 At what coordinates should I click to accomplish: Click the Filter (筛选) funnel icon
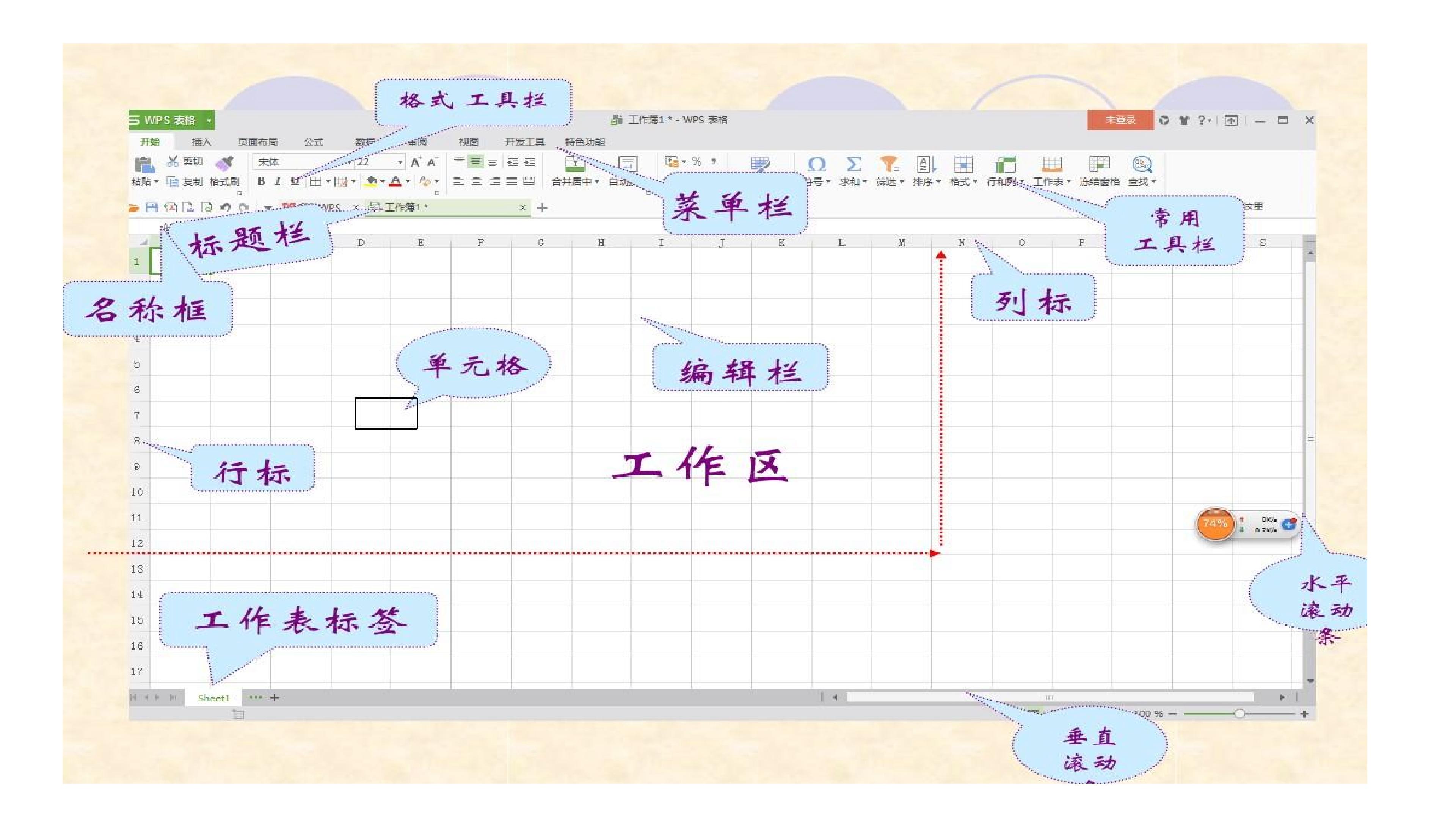pyautogui.click(x=889, y=165)
